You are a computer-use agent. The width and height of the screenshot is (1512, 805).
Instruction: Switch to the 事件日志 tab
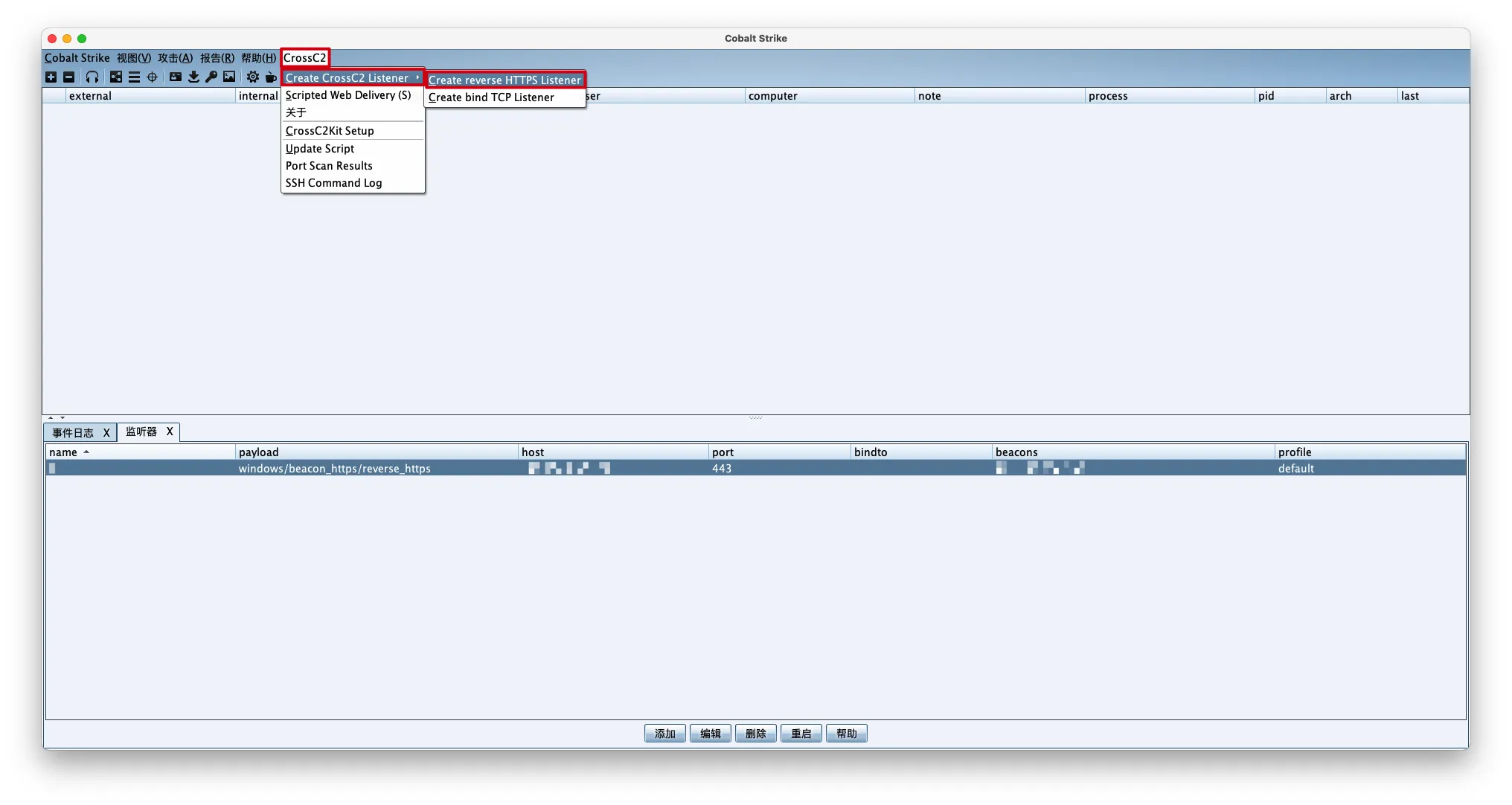point(73,433)
